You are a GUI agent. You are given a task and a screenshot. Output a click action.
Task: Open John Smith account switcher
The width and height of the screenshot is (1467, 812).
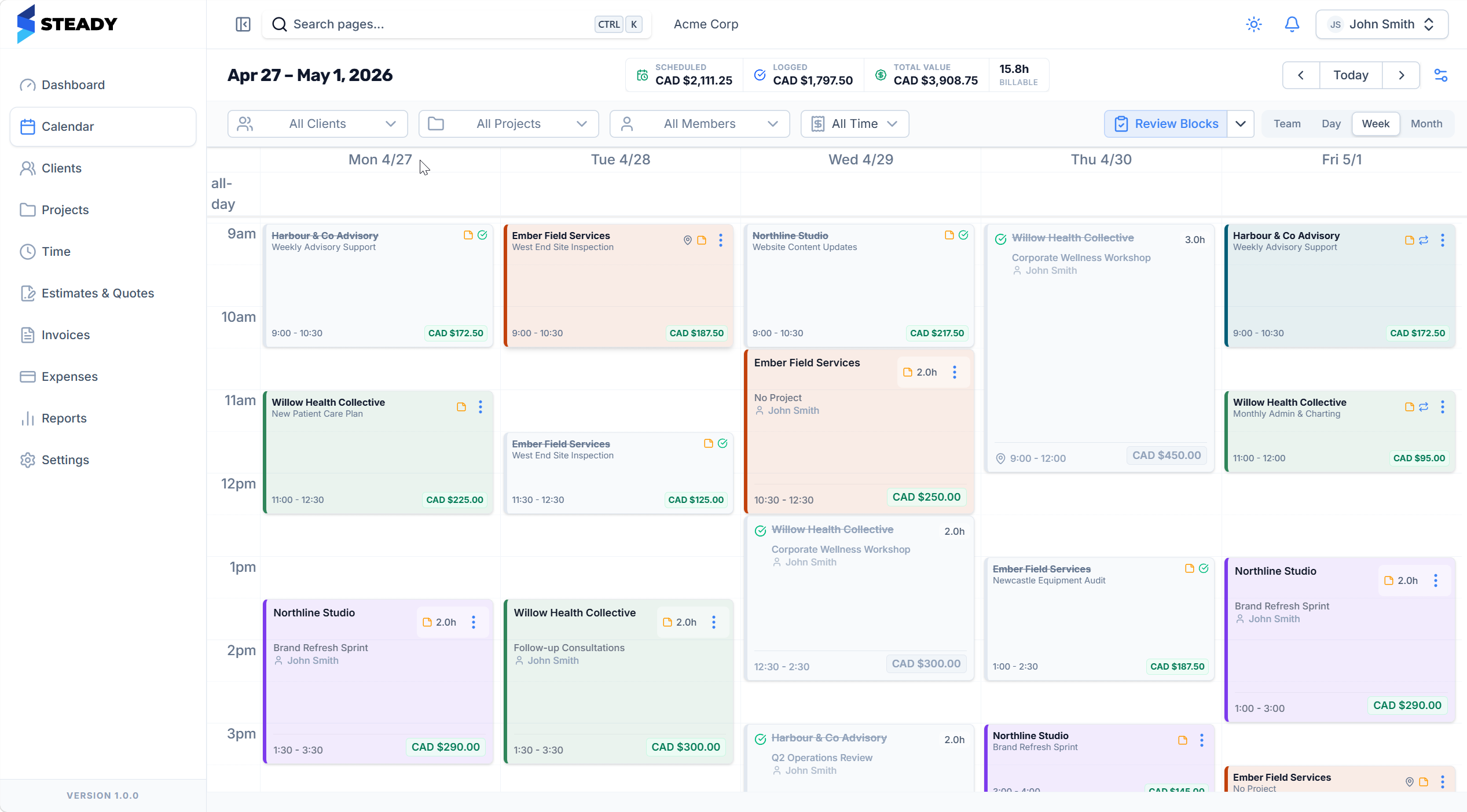1382,24
